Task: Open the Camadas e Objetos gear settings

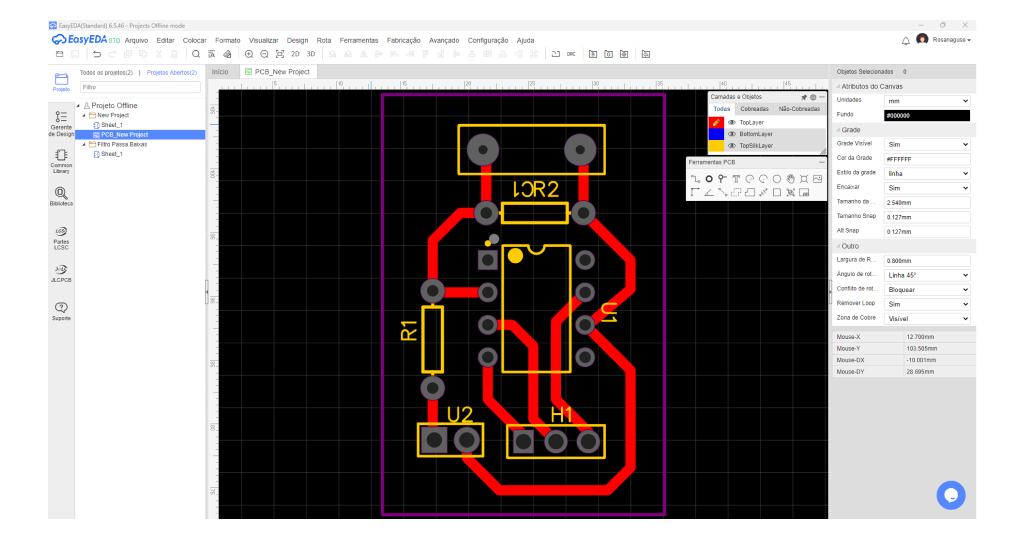Action: tap(813, 97)
